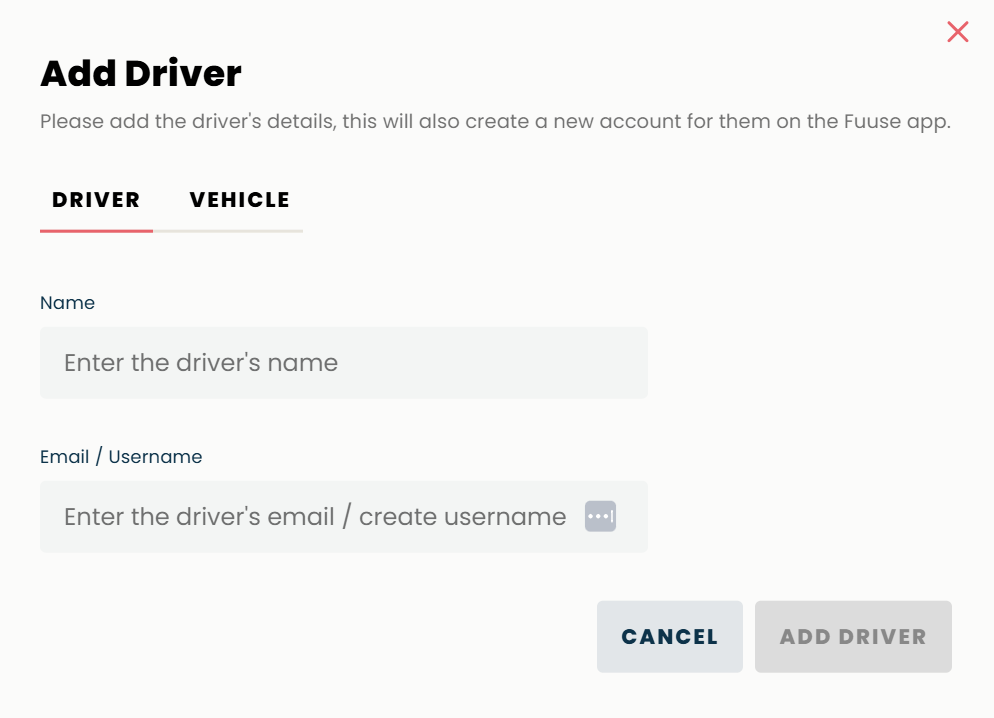This screenshot has height=718, width=994.
Task: Click the Add Driver heading
Action: point(141,73)
